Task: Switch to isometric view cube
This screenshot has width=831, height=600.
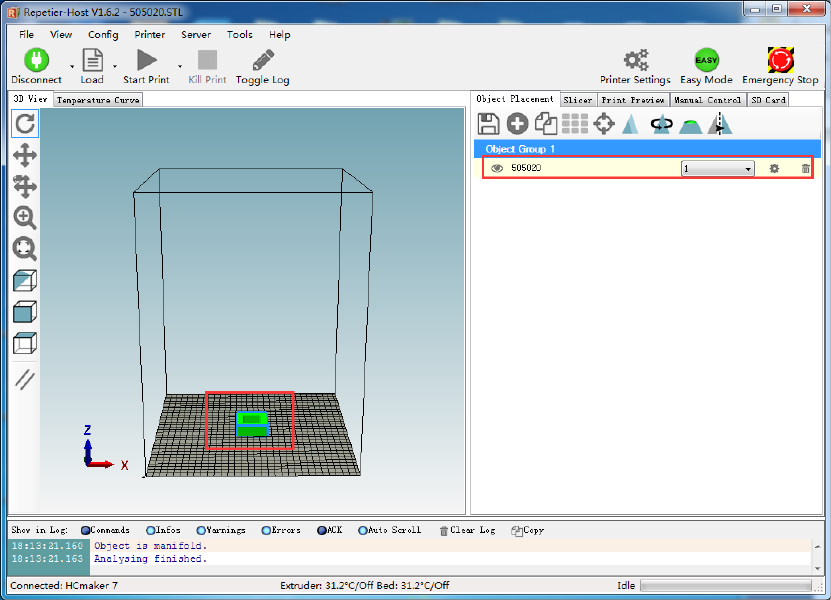Action: [x=25, y=280]
